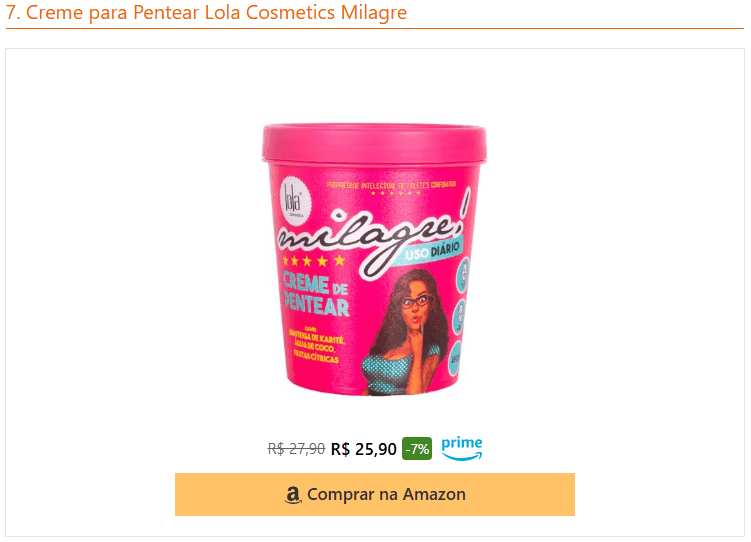Click the five yellow stars under Milagre script
Viewport: 751px width, 542px height.
coord(314,261)
